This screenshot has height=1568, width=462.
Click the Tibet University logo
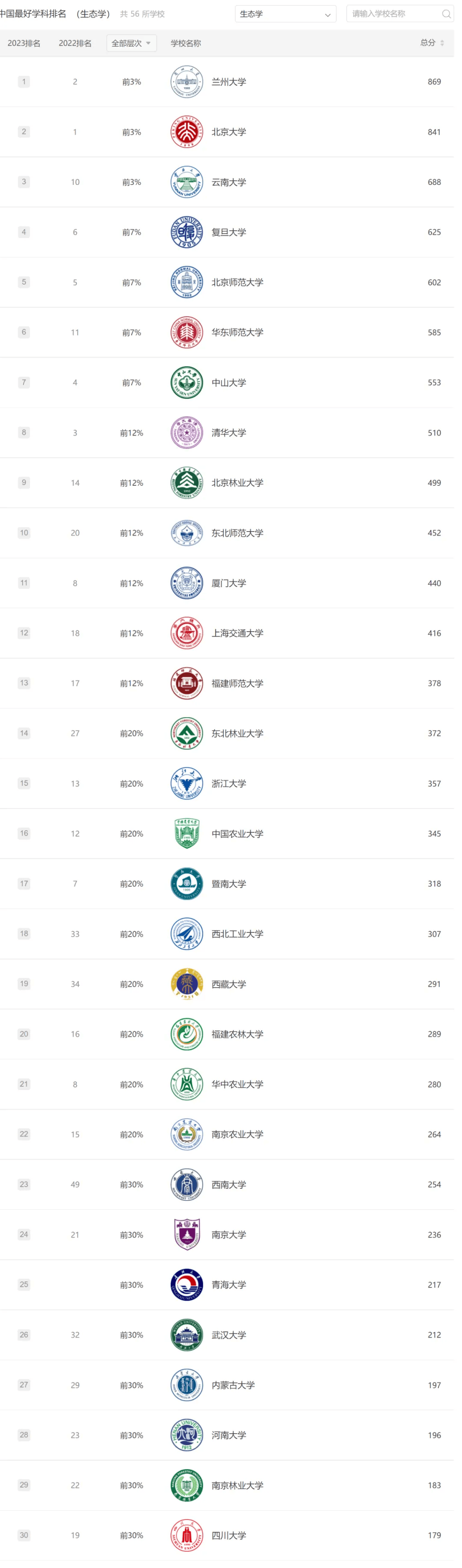click(186, 984)
